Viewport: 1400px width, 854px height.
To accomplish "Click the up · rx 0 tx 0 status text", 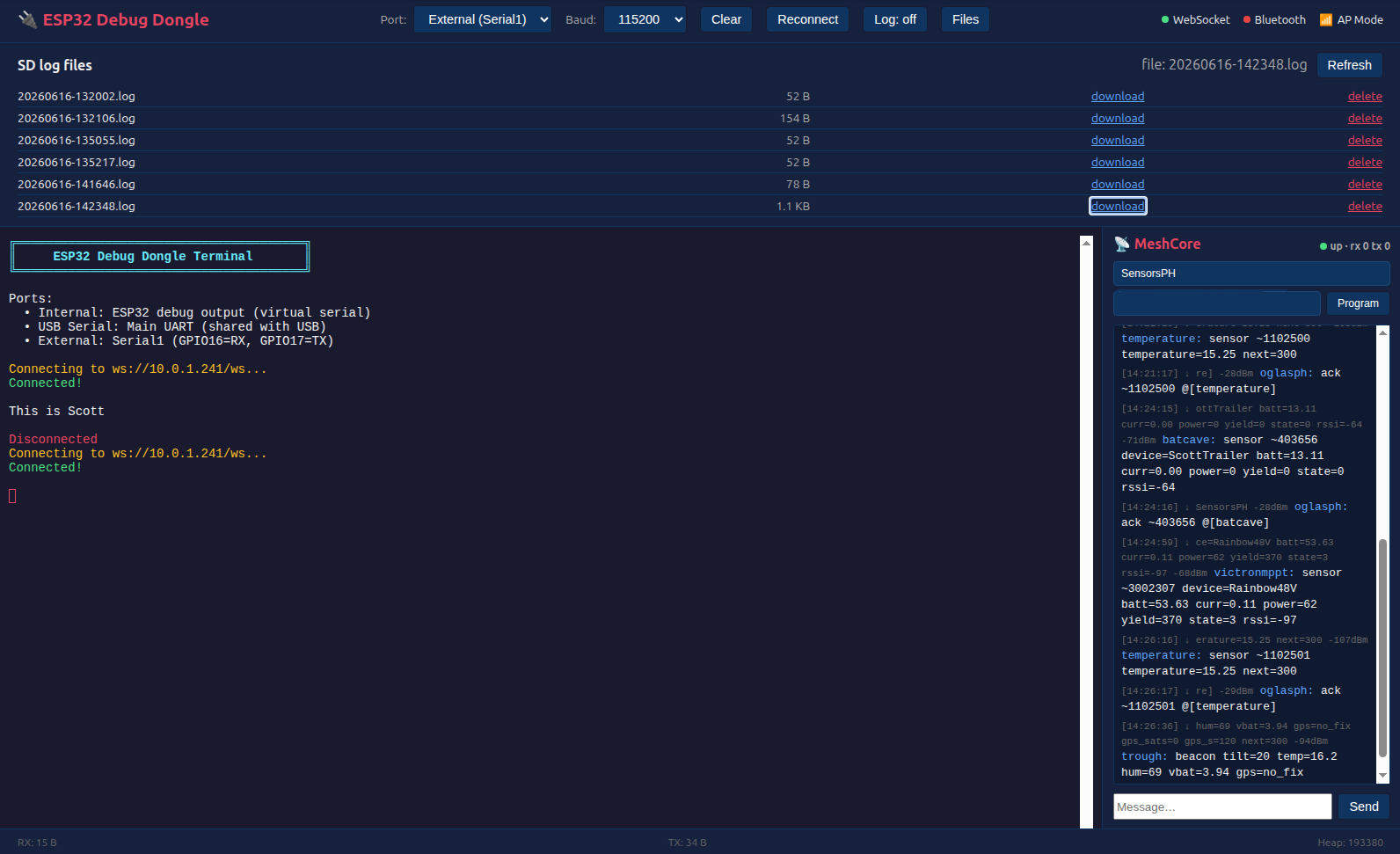I will [x=1360, y=246].
